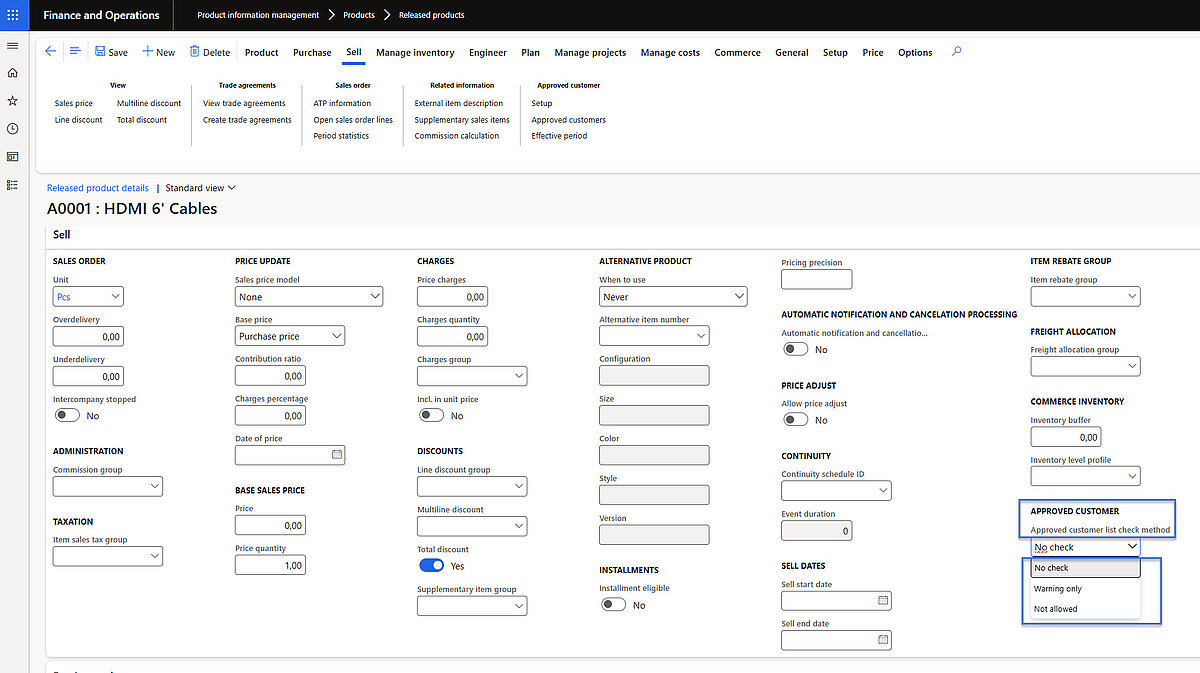This screenshot has height=673, width=1200.
Task: Click the Save button
Action: pyautogui.click(x=111, y=52)
